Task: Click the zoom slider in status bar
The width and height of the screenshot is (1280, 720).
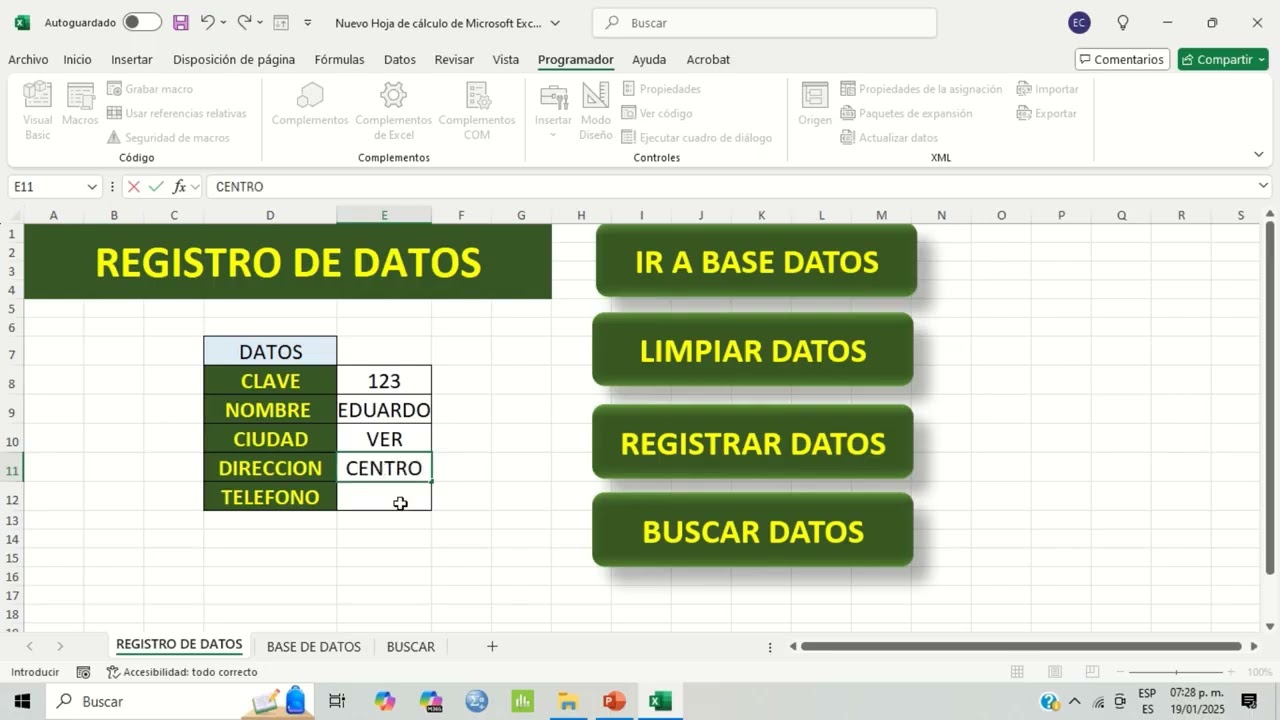Action: 1177,672
